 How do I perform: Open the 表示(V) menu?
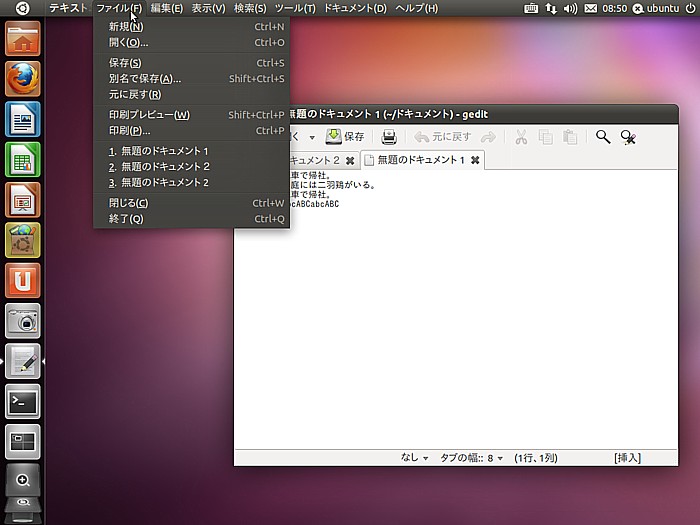[208, 8]
